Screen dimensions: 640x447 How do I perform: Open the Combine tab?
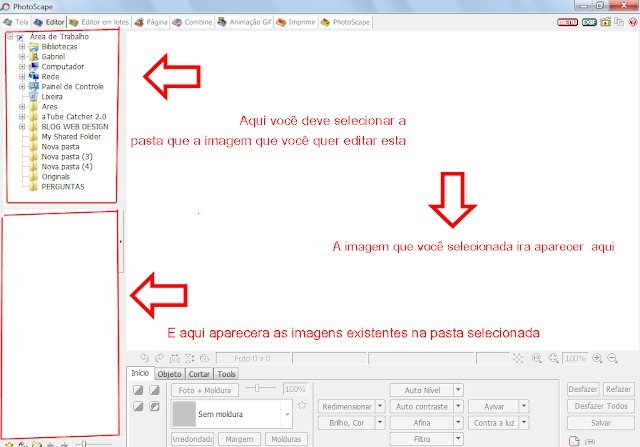pos(192,22)
